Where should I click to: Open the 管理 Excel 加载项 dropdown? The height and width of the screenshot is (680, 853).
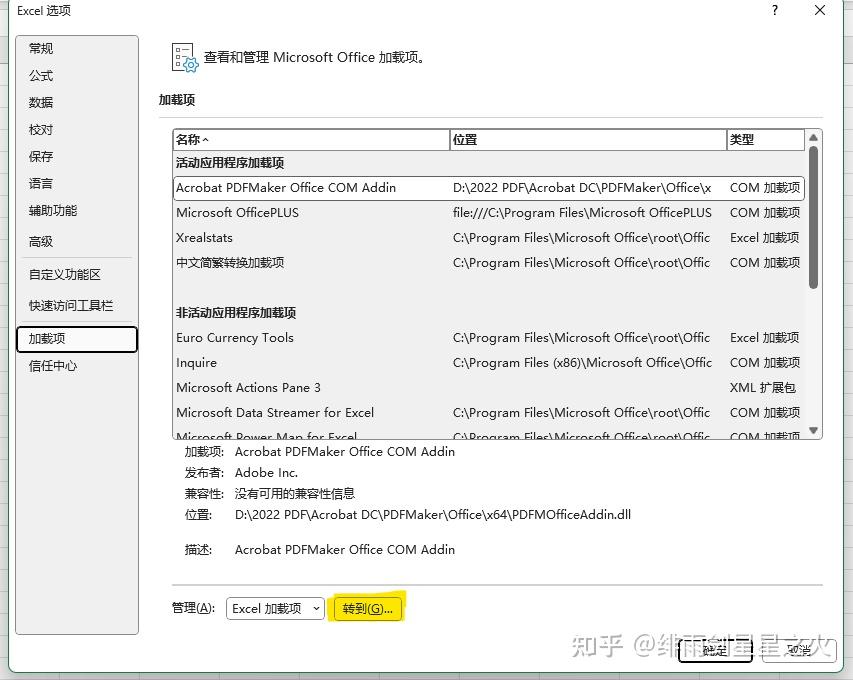[x=275, y=609]
